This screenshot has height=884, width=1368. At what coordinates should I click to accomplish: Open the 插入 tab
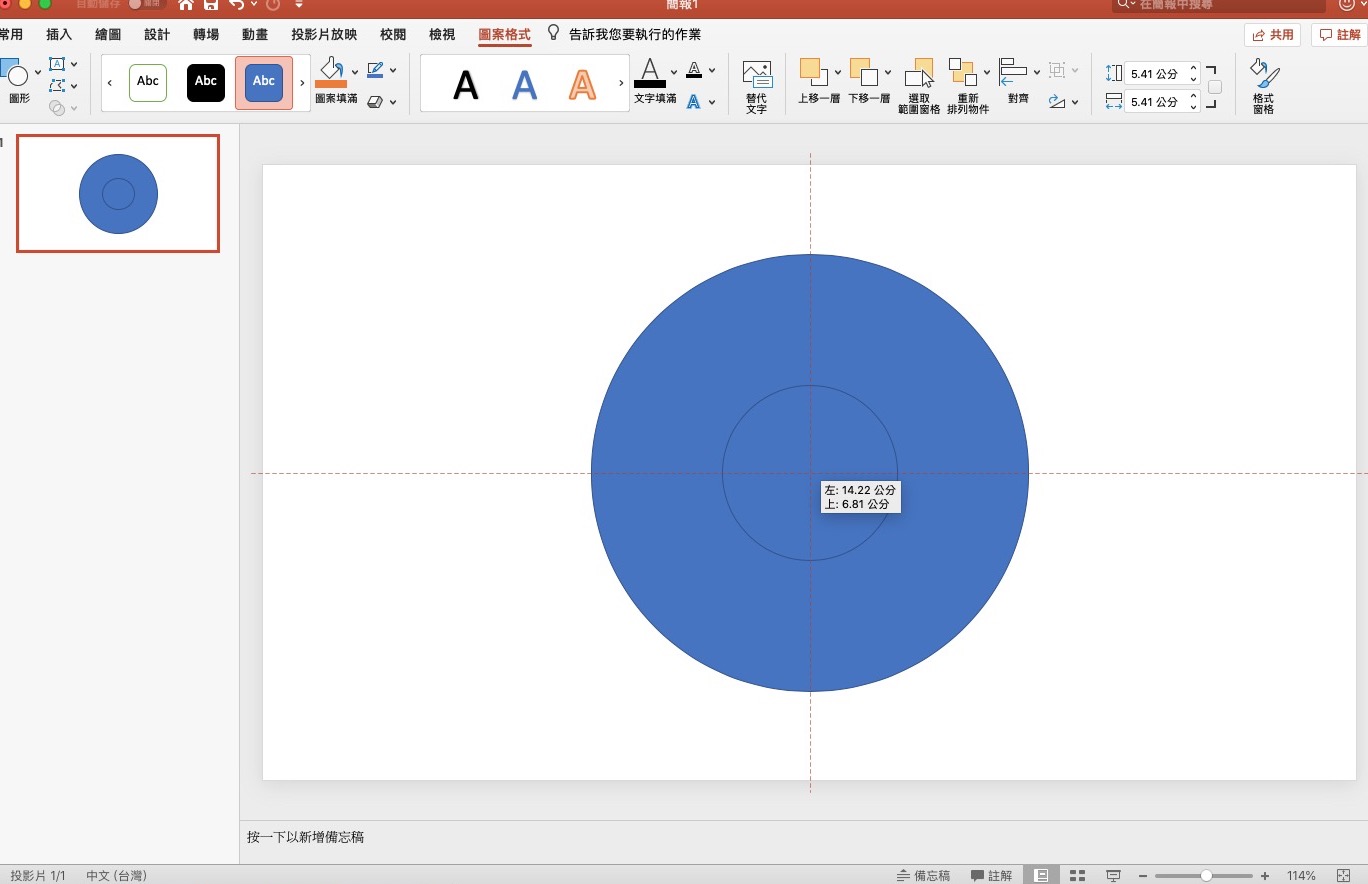tap(59, 35)
